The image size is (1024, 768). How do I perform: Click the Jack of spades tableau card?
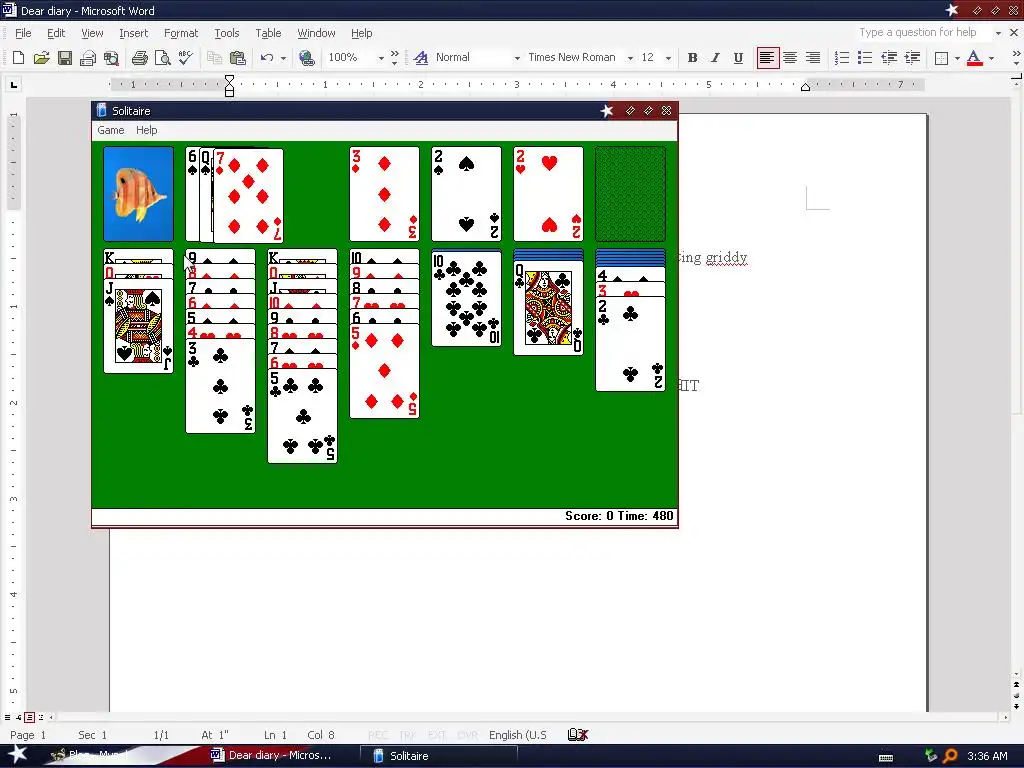click(138, 326)
